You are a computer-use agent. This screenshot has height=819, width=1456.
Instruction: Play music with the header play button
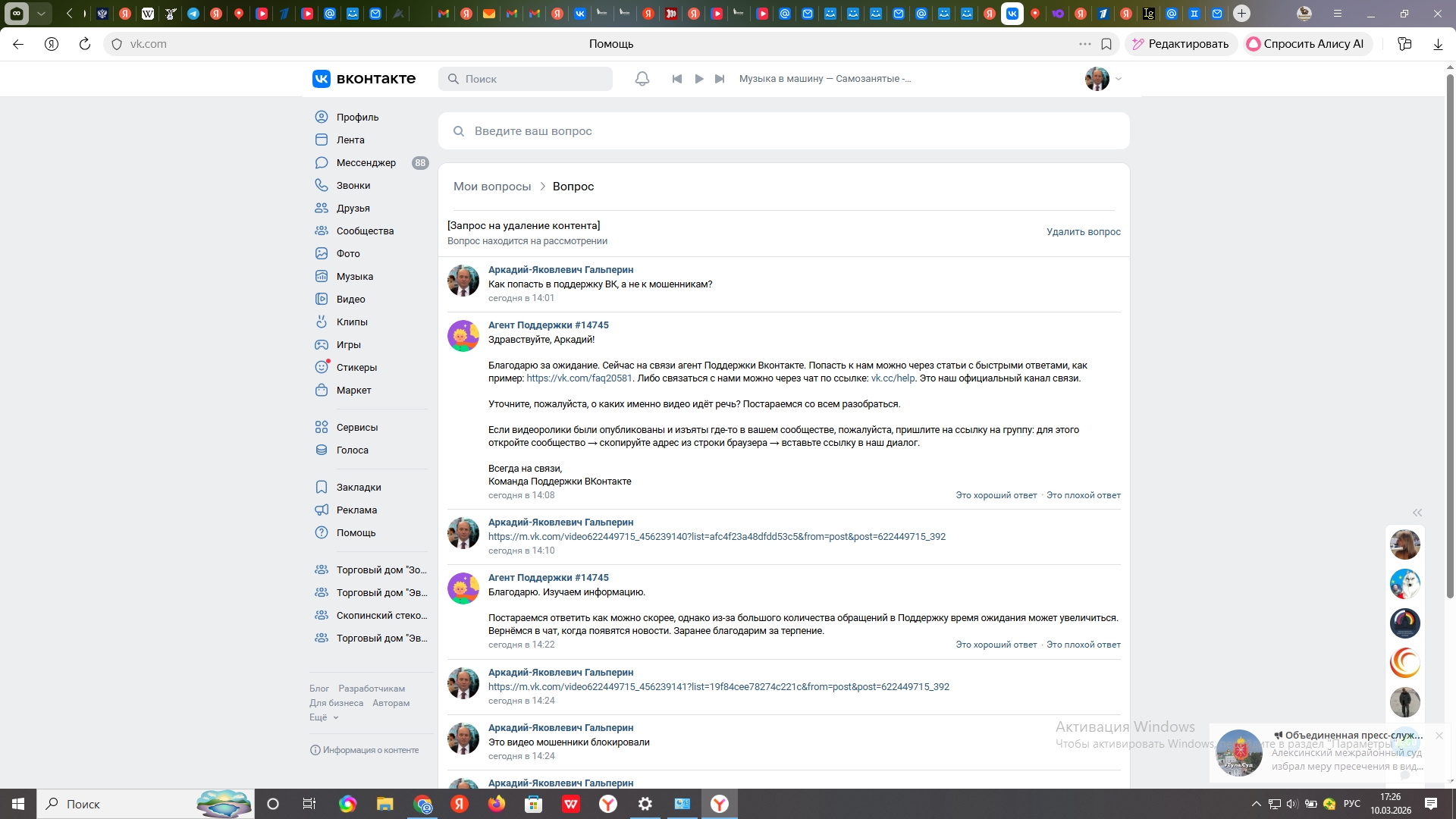click(699, 79)
